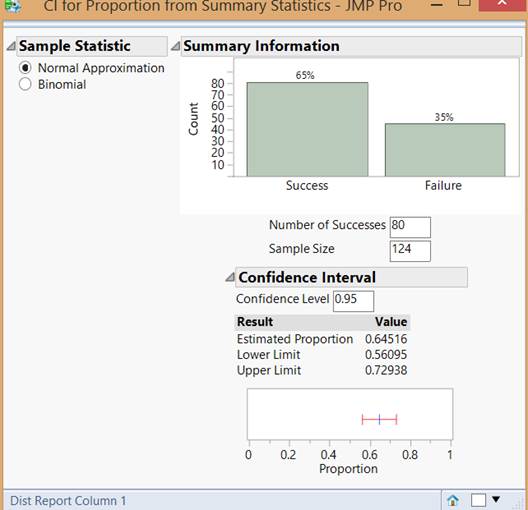This screenshot has width=528, height=510.
Task: Click the Proportion axis label
Action: click(x=349, y=469)
